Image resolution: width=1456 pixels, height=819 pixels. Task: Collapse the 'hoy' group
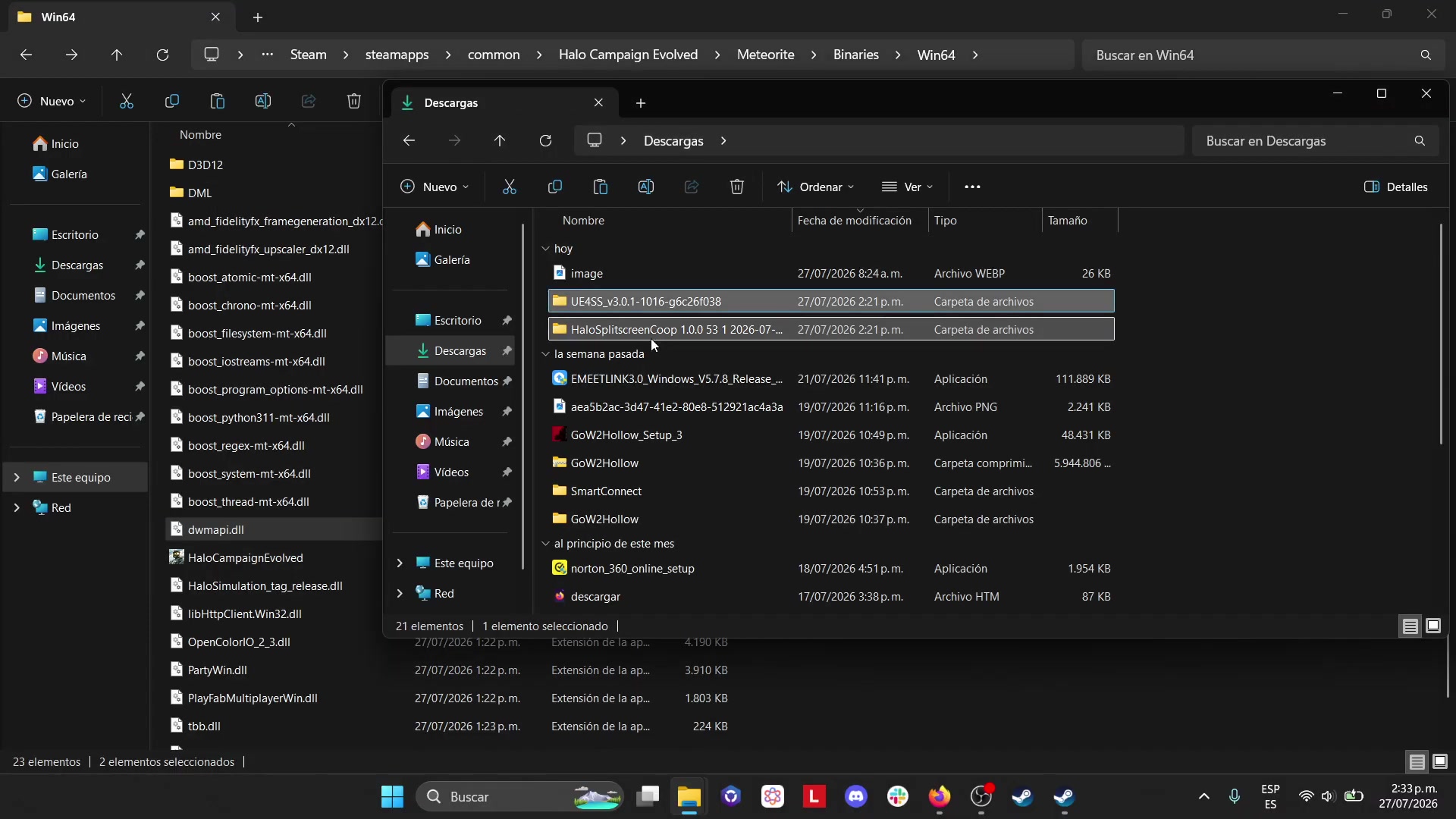(x=545, y=249)
